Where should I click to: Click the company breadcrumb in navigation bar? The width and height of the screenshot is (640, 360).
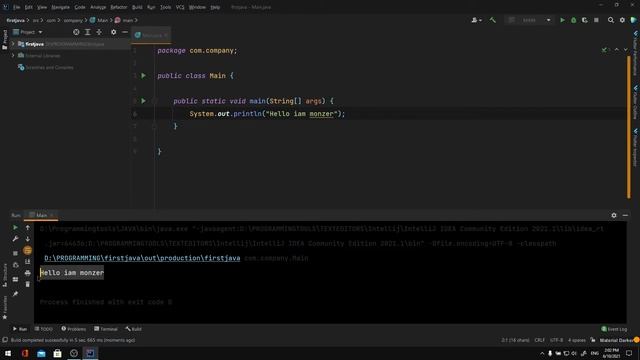coord(73,20)
